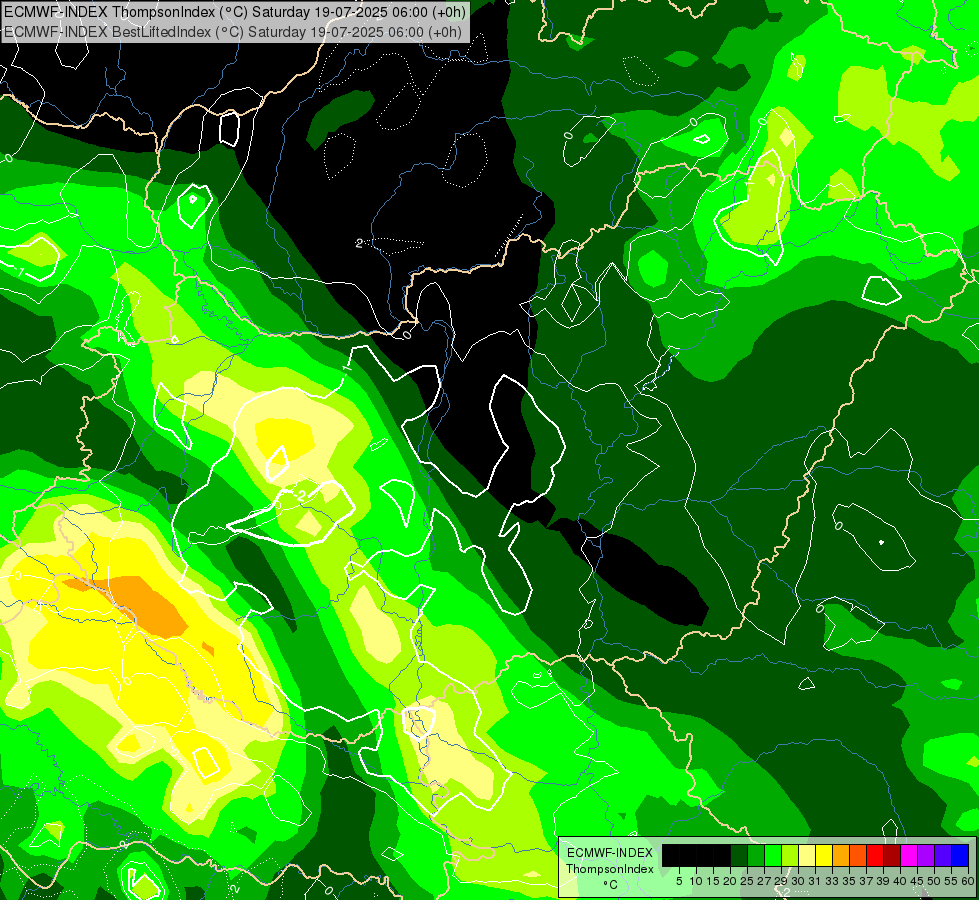The width and height of the screenshot is (979, 900).
Task: Click the legend scale value '40'
Action: coord(900,881)
